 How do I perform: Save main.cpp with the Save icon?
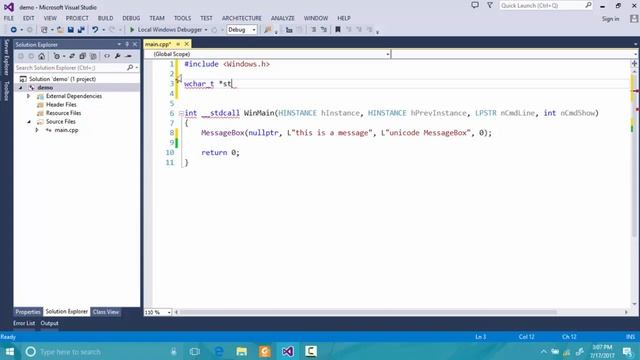point(70,30)
